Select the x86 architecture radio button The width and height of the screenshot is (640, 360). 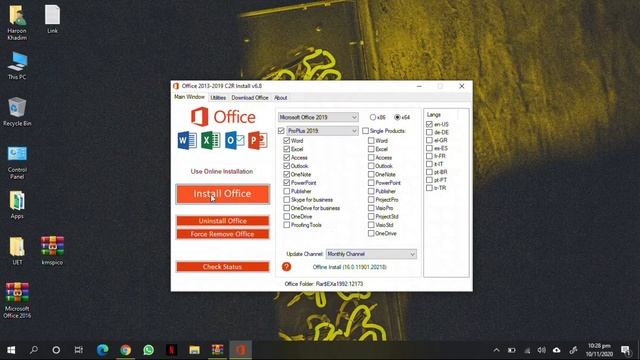tap(373, 117)
